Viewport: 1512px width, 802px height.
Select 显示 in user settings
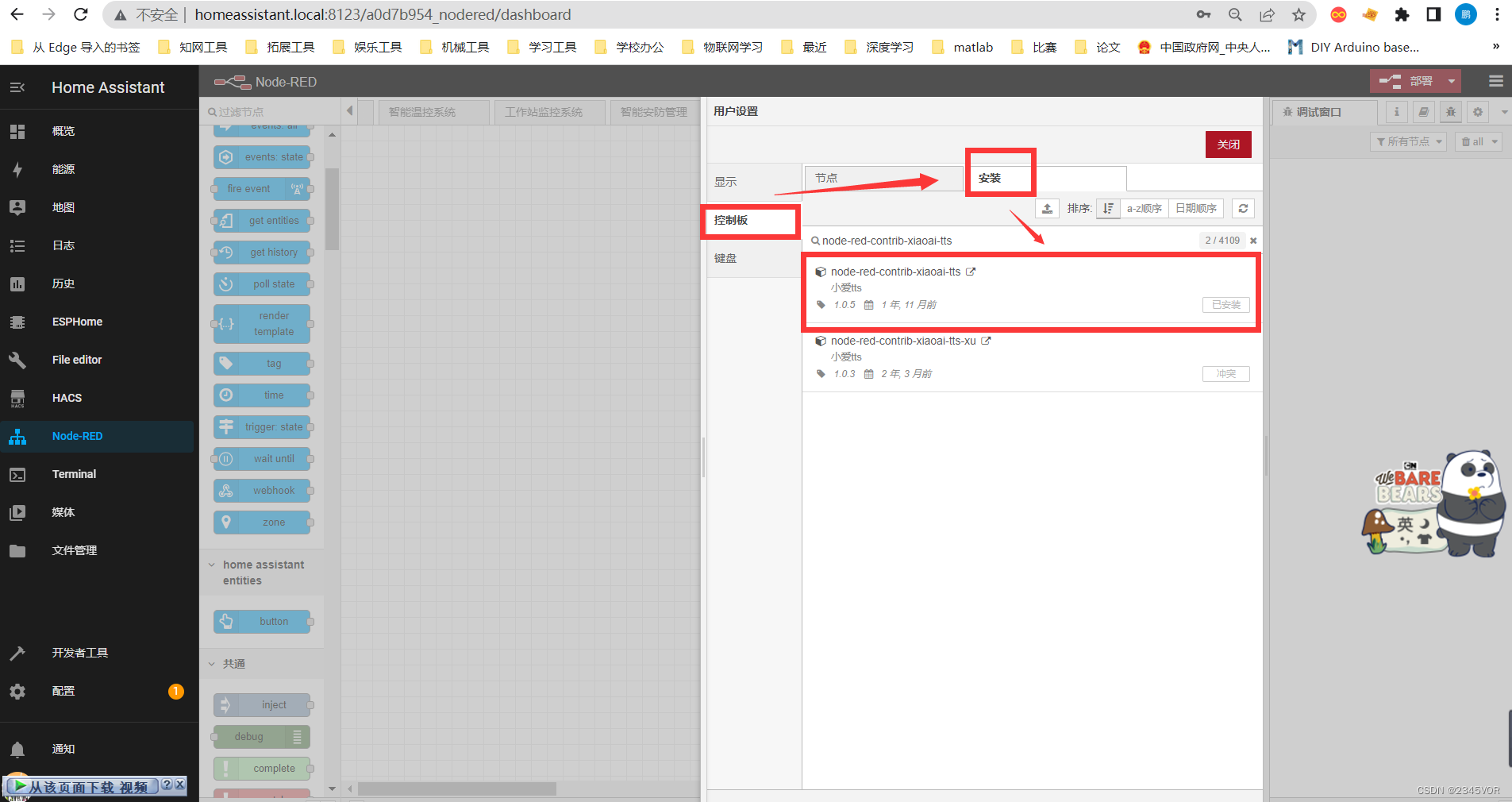click(754, 182)
